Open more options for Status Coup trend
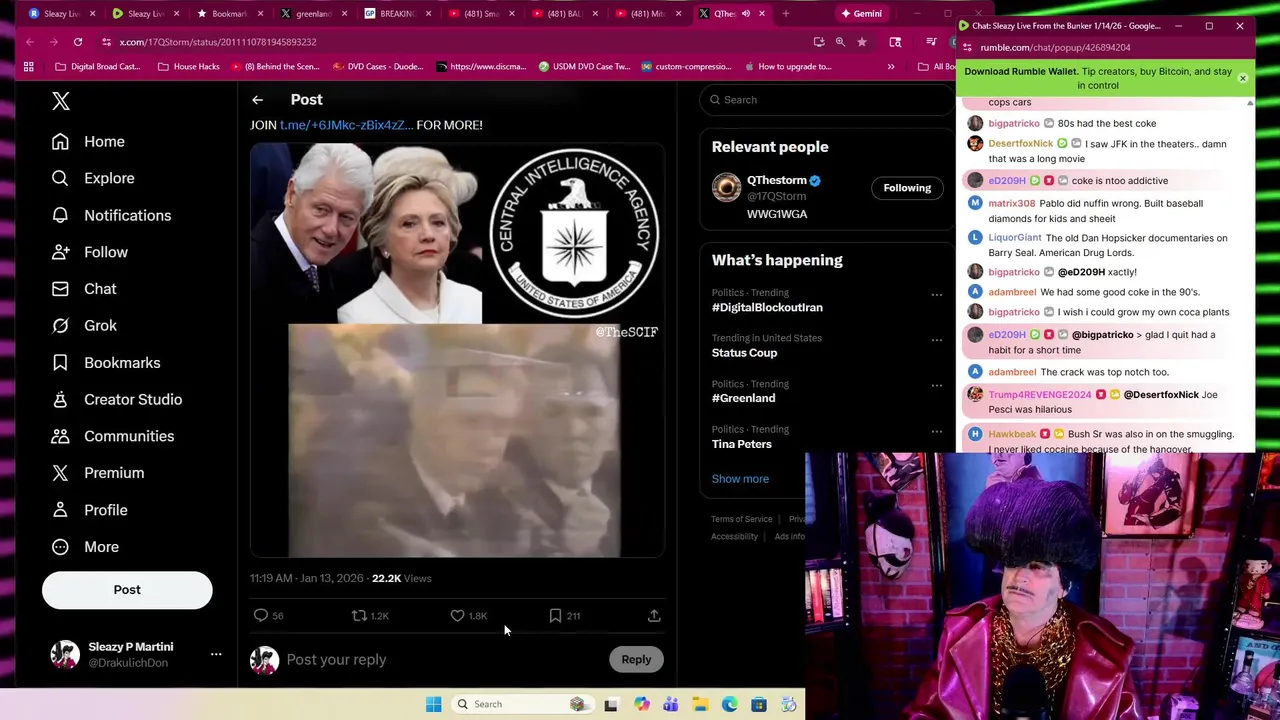Screen dimensions: 1280x720 pos(937,340)
